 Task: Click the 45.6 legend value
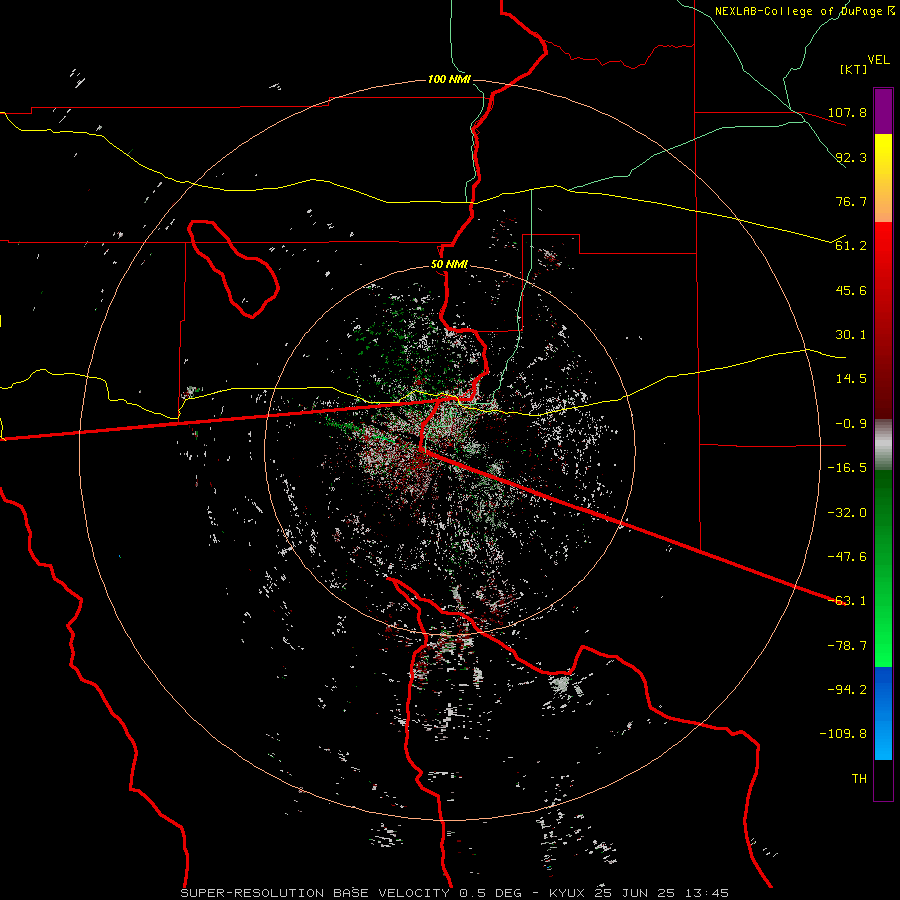[x=851, y=290]
